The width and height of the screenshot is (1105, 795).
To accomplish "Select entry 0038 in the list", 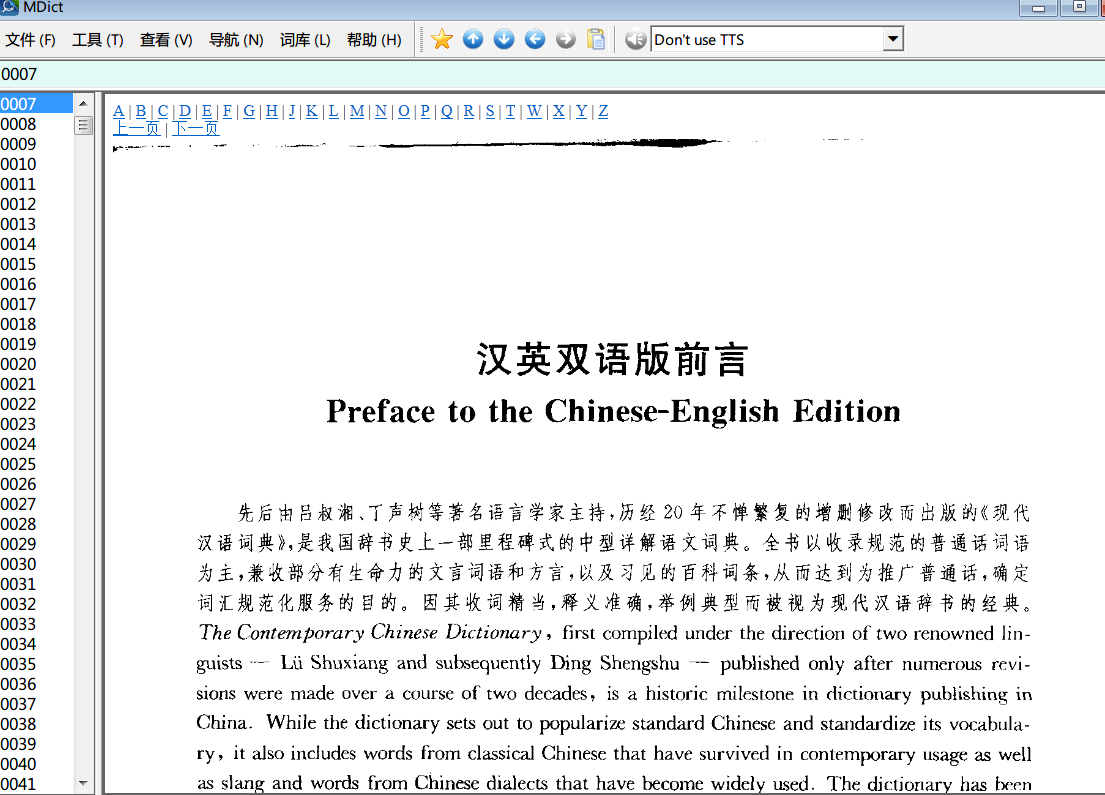I will pyautogui.click(x=37, y=724).
